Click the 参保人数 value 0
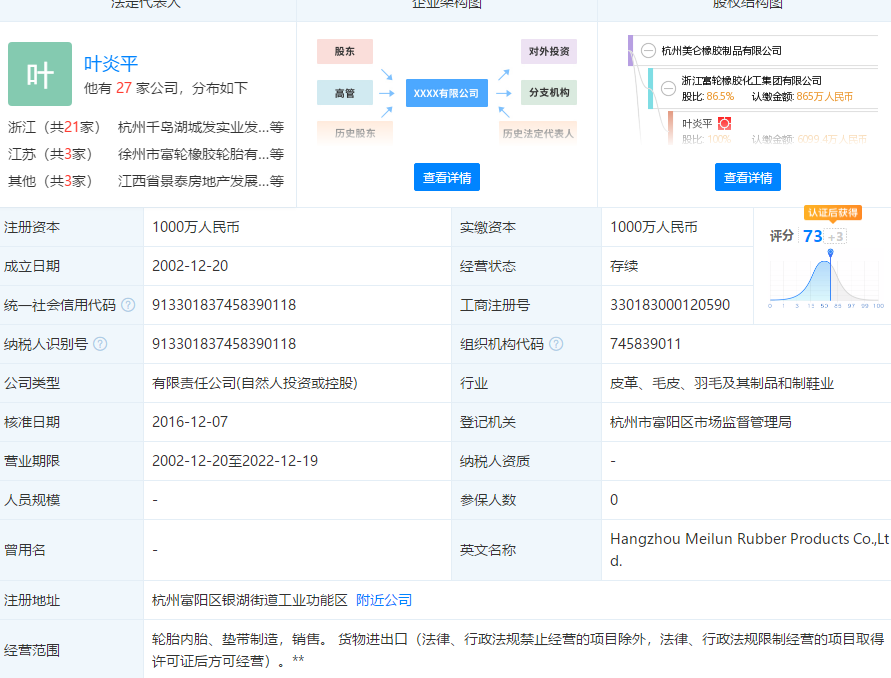Image resolution: width=891 pixels, height=678 pixels. pyautogui.click(x=614, y=500)
